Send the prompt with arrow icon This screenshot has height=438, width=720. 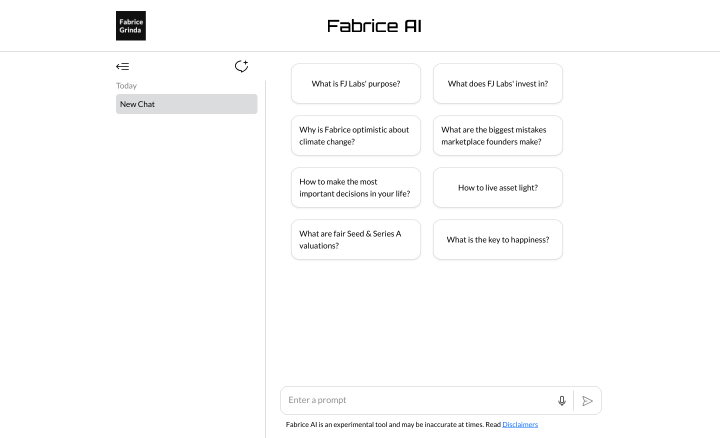587,401
